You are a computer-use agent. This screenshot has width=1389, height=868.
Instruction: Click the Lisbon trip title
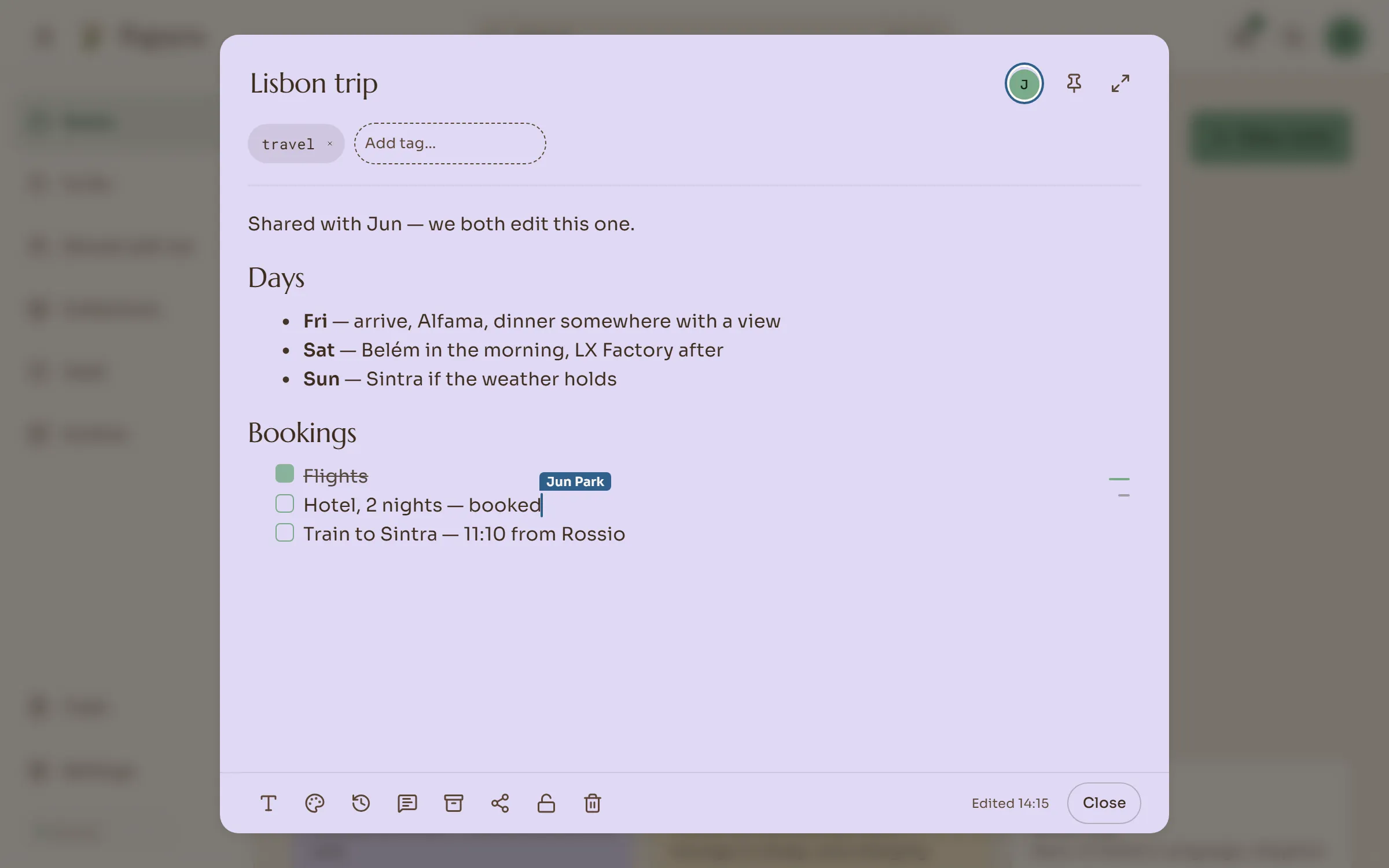(314, 83)
